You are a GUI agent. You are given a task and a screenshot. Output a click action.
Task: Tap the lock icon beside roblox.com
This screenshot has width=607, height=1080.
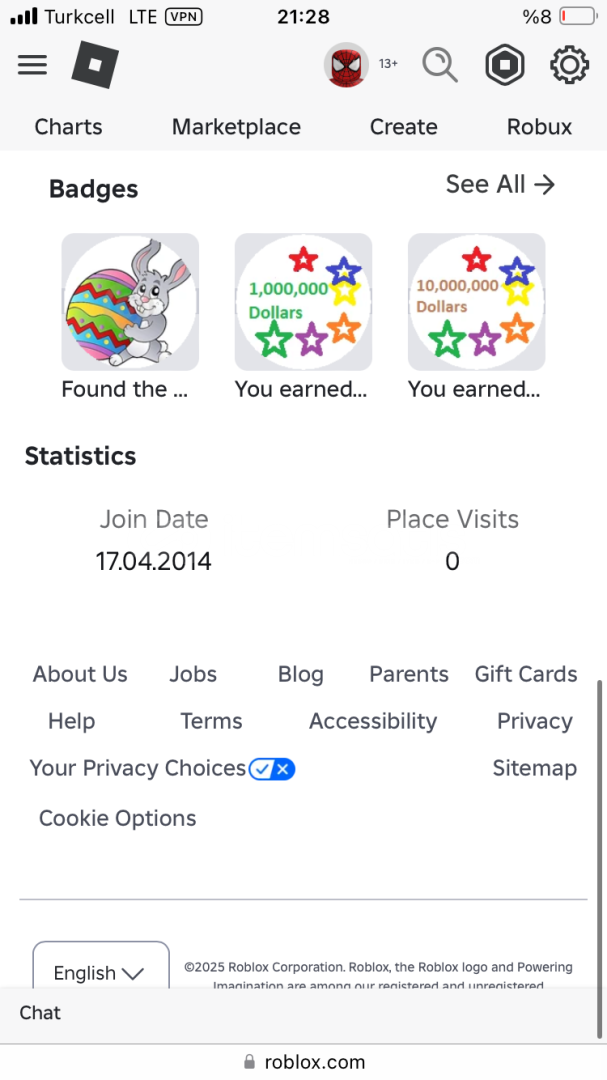[249, 1062]
